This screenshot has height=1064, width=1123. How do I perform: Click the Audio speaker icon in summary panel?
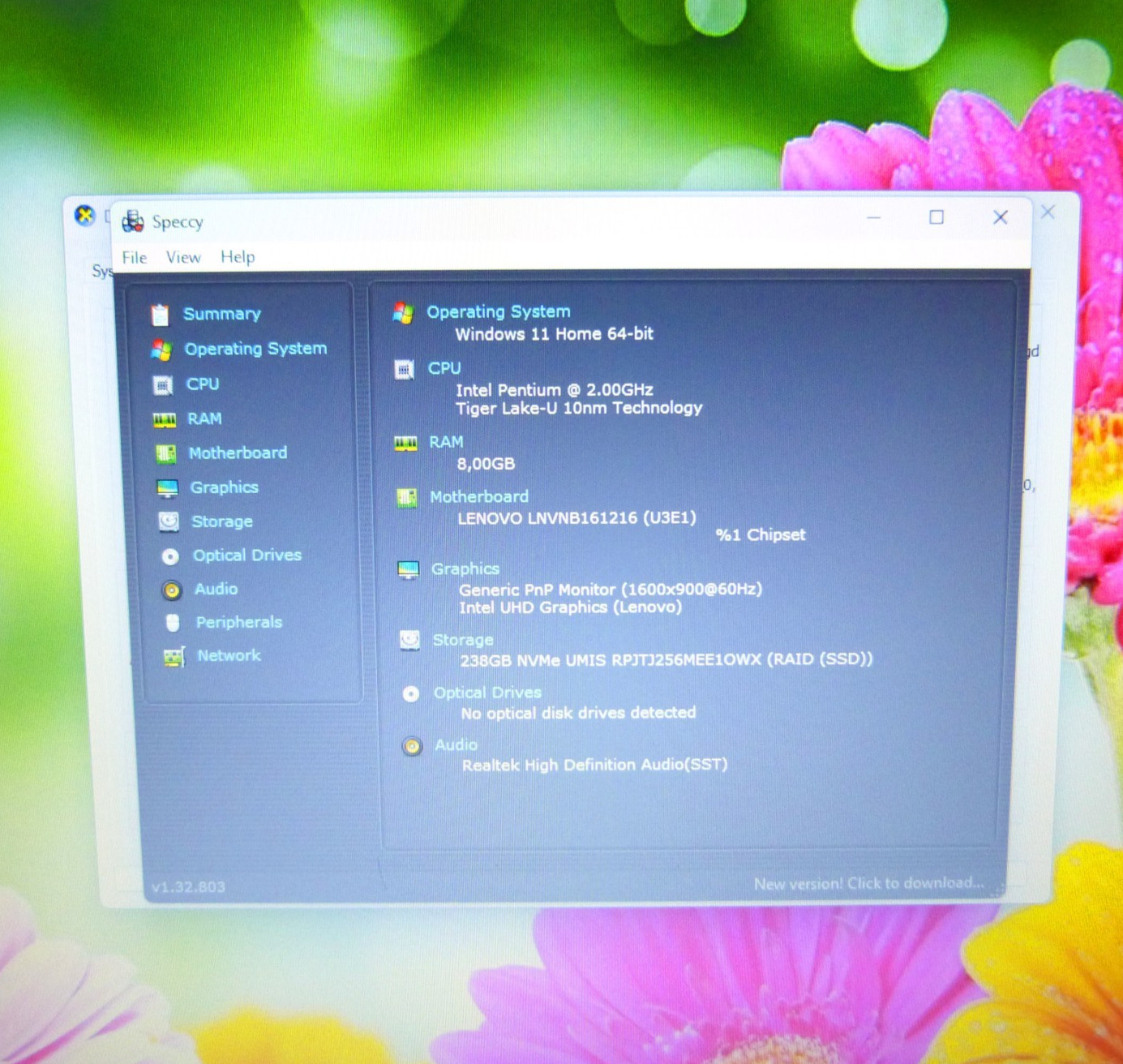point(412,746)
